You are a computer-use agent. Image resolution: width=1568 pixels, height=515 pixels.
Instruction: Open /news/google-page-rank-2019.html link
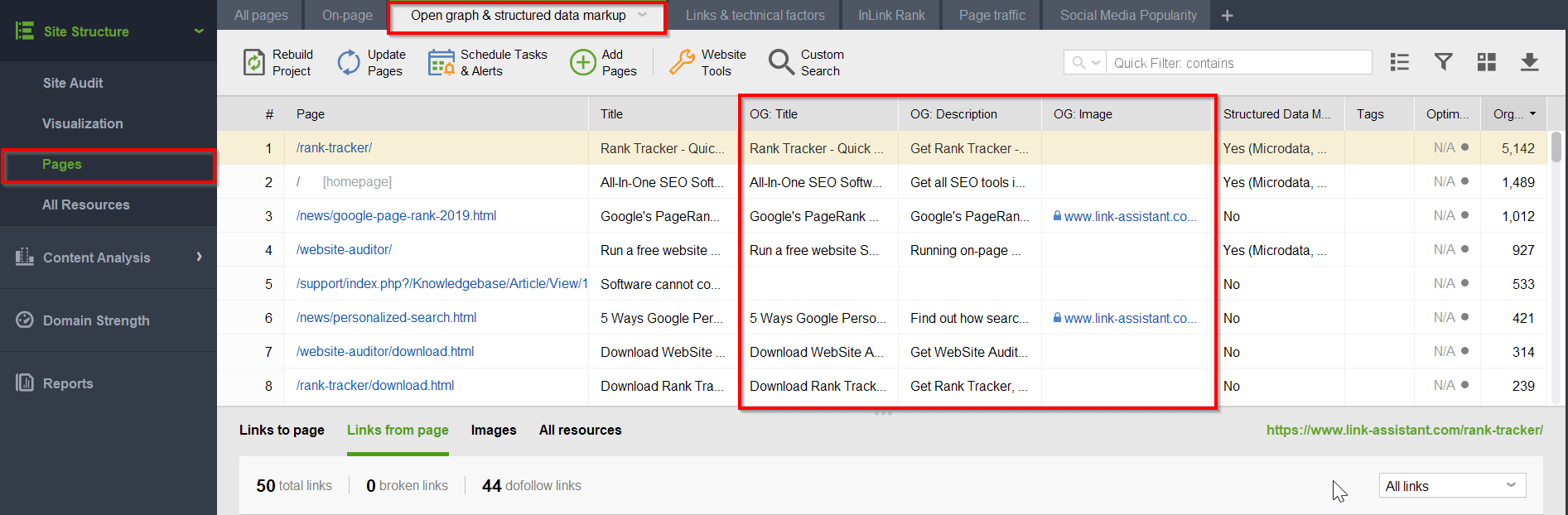pos(396,215)
